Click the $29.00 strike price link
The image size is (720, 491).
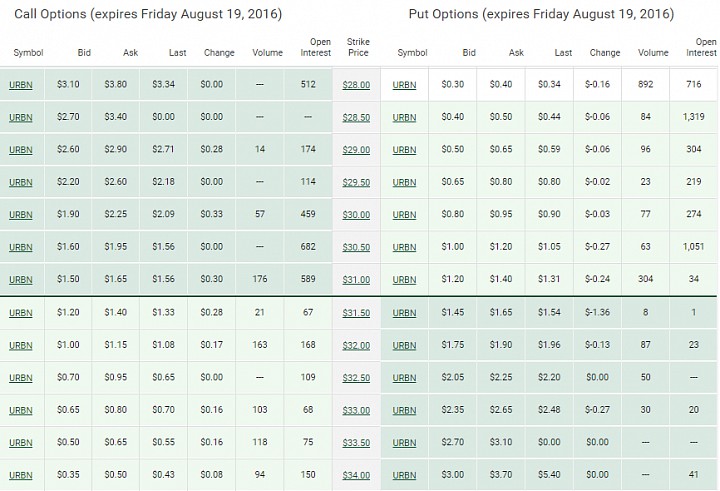point(356,150)
